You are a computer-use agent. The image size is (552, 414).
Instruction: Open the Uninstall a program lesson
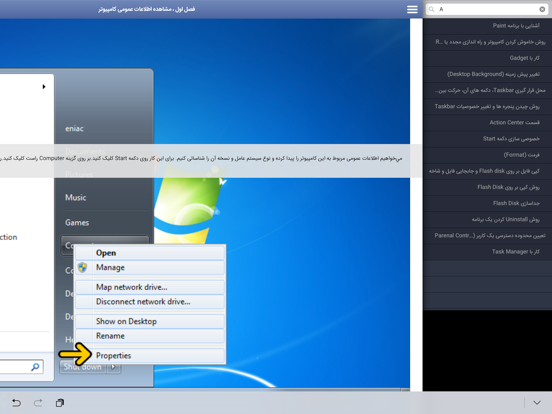(x=487, y=219)
